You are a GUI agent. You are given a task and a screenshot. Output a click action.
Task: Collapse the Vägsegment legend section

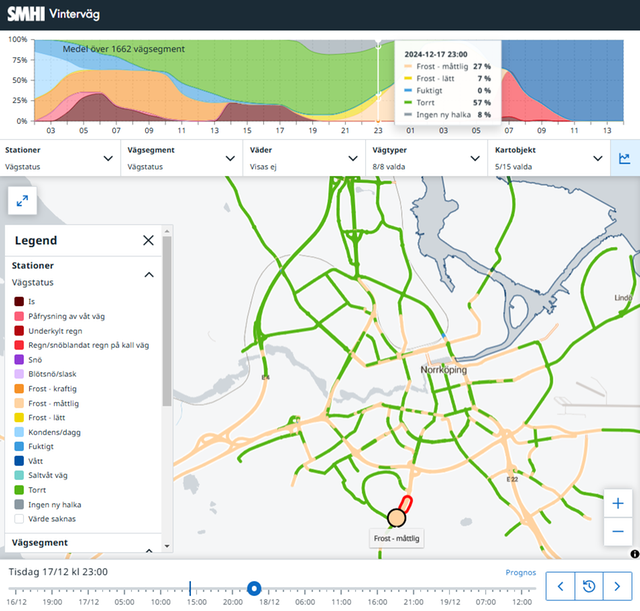tap(149, 548)
